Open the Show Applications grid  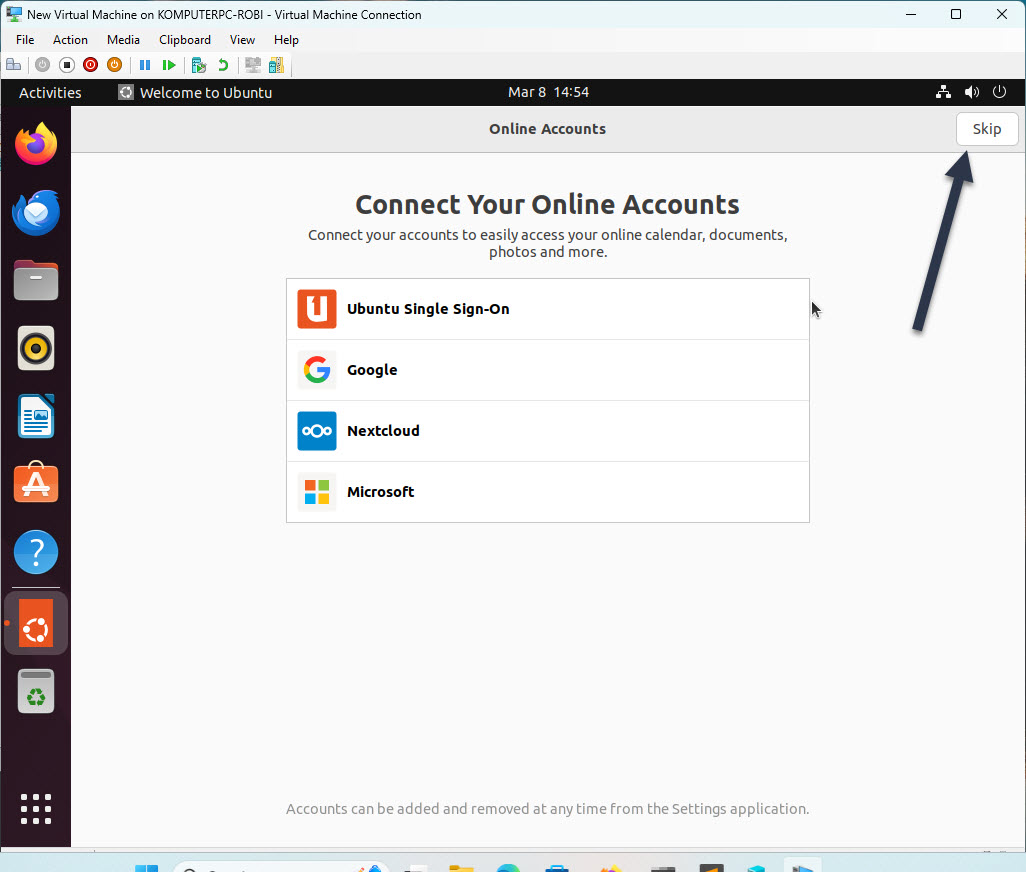click(x=36, y=809)
